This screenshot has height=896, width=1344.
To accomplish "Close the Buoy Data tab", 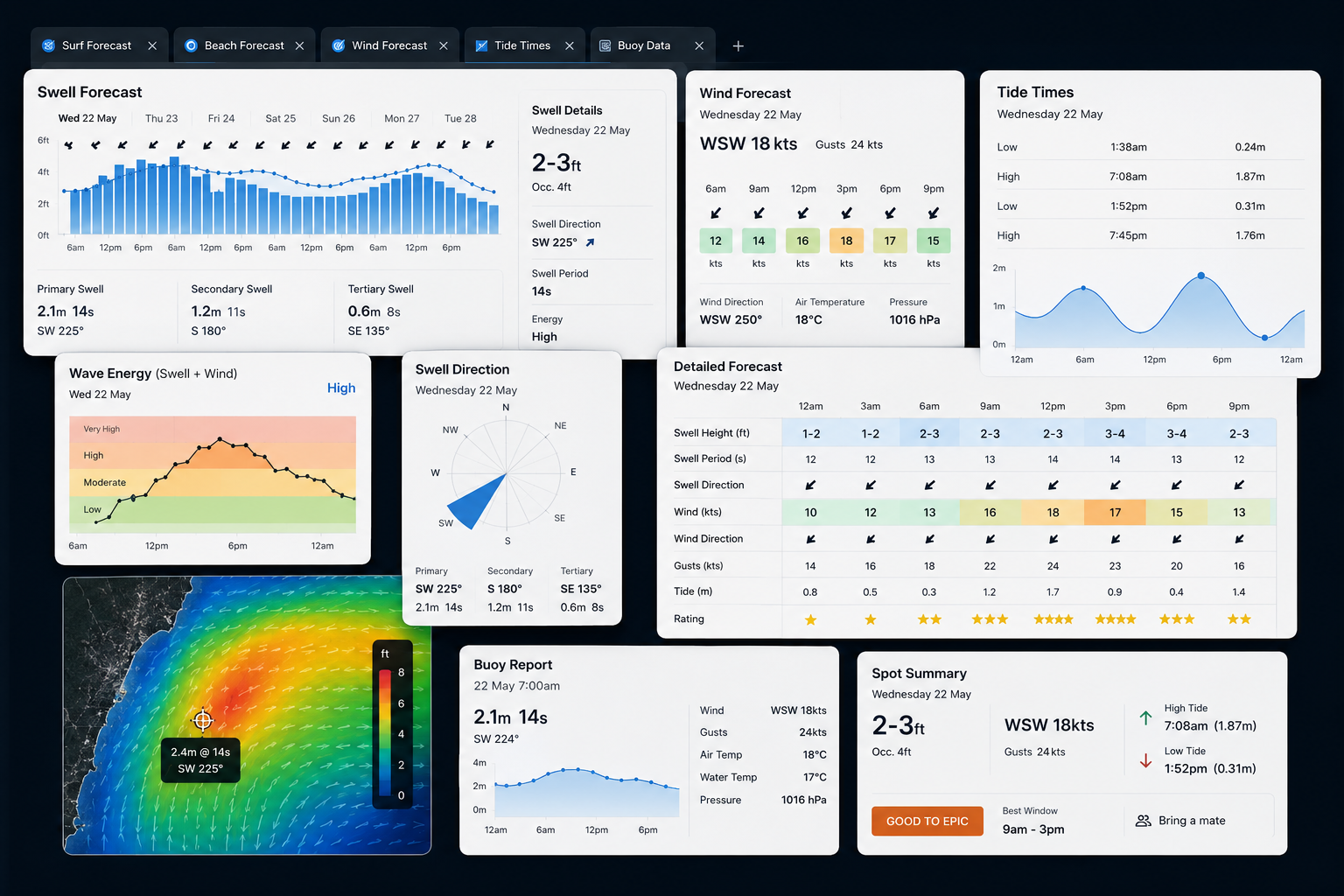I will (x=699, y=45).
